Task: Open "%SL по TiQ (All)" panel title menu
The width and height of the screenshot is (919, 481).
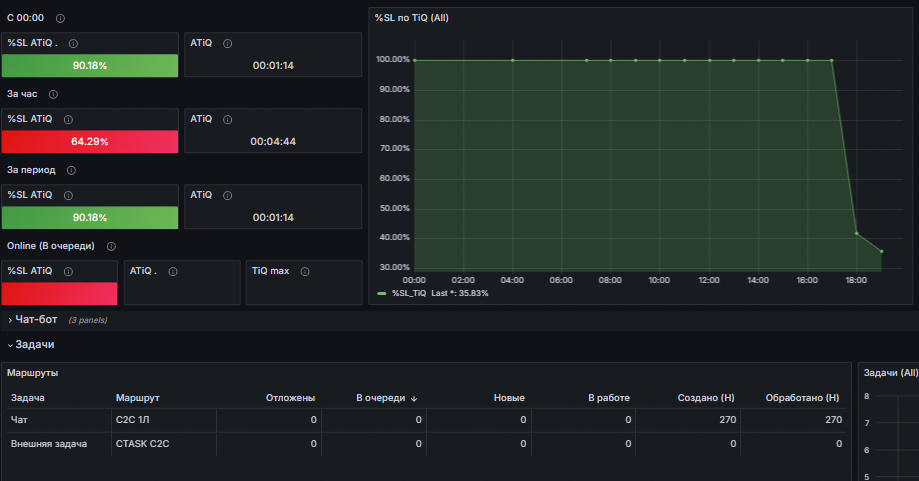Action: pyautogui.click(x=411, y=18)
